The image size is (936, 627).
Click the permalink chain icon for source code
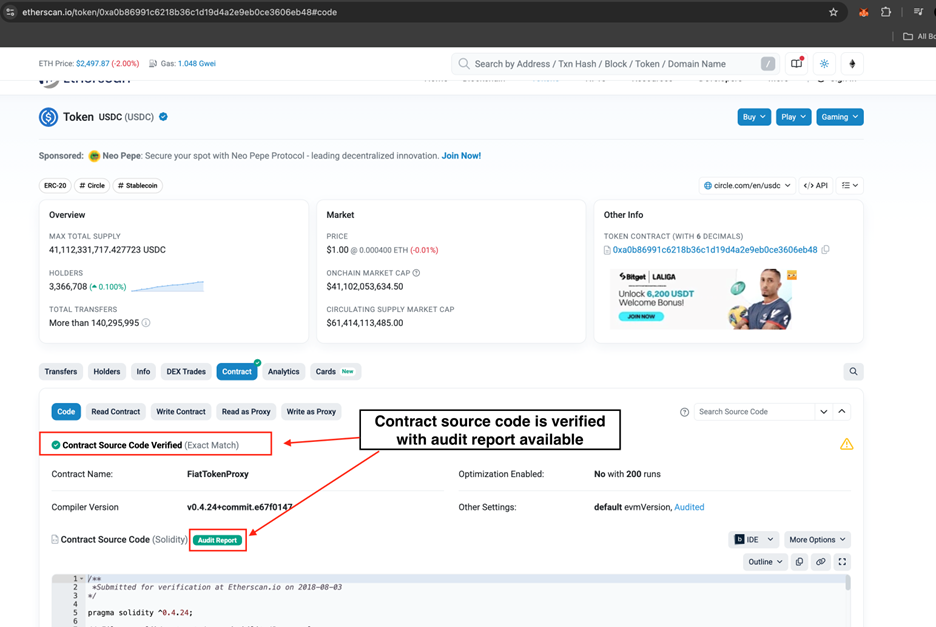pos(821,562)
